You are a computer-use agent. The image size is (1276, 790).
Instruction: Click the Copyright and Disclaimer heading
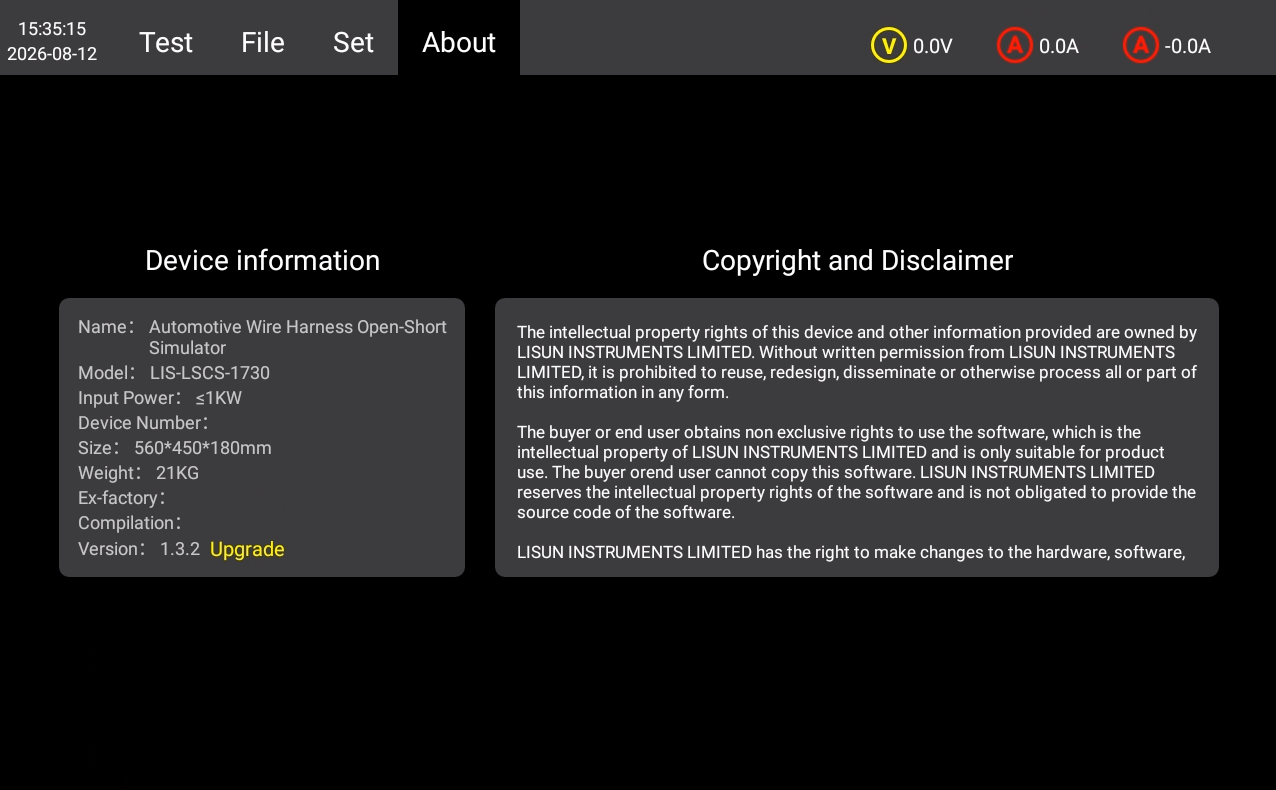tap(857, 260)
